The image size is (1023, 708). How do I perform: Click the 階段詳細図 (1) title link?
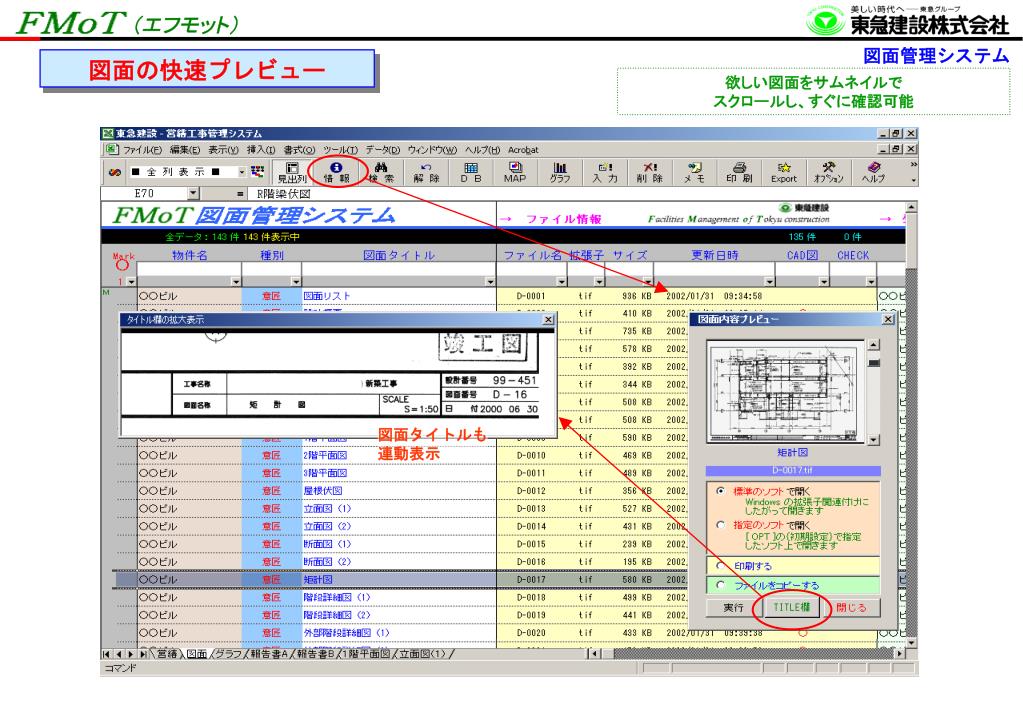click(x=337, y=597)
